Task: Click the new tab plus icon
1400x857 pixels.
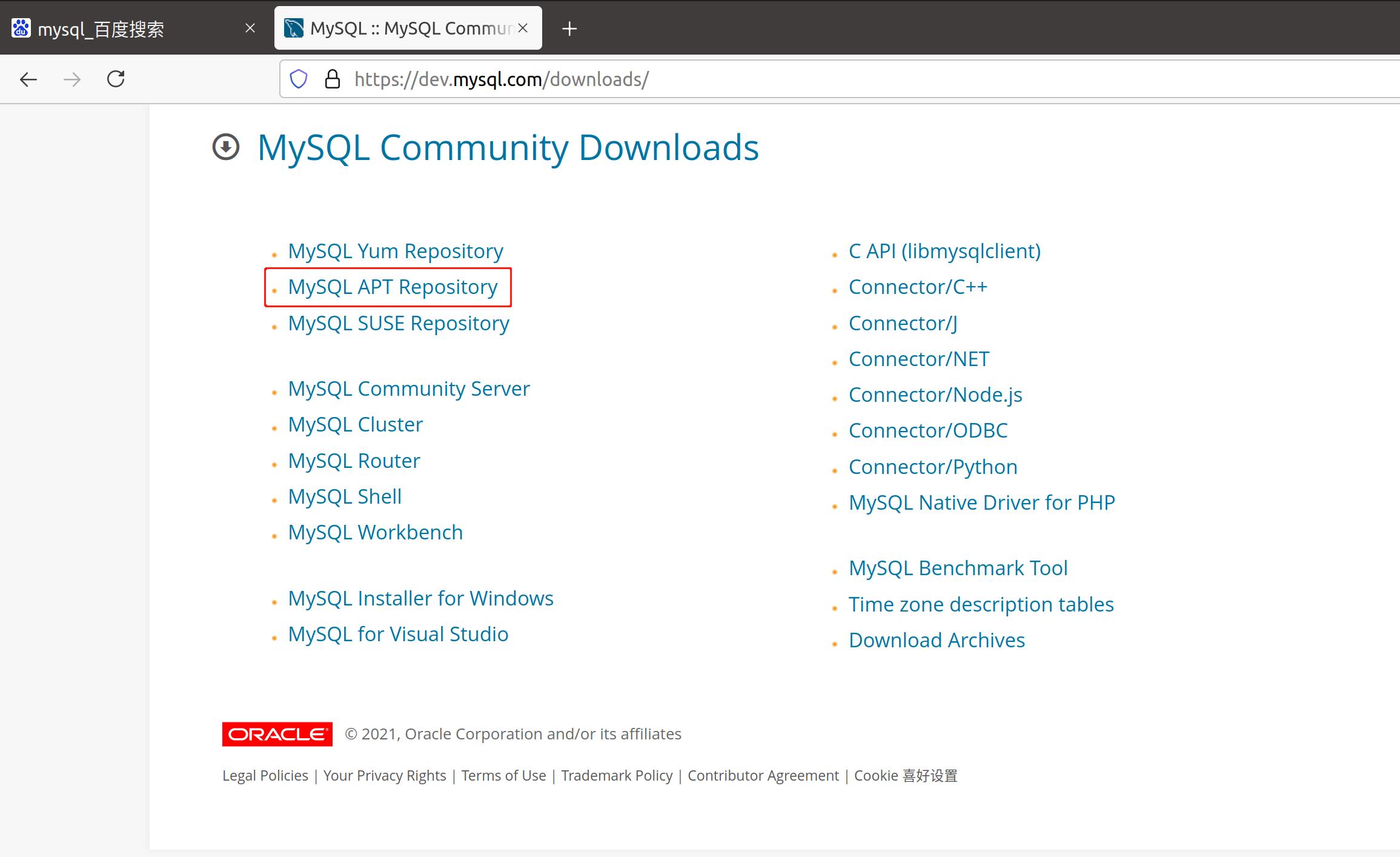Action: [x=569, y=28]
